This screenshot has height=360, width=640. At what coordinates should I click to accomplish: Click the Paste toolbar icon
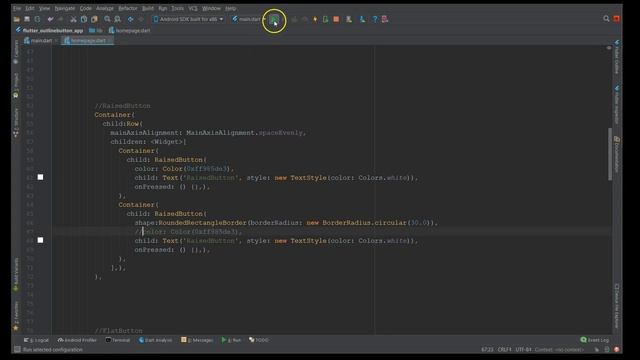coord(94,19)
